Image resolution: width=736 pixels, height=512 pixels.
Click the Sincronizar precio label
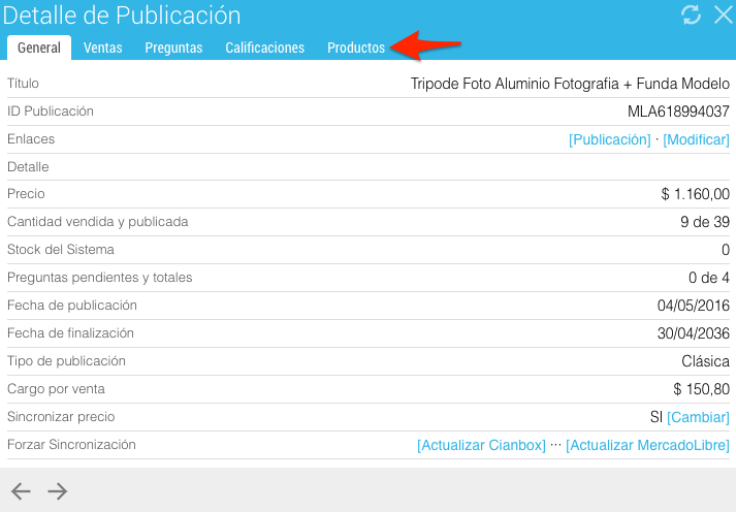click(61, 417)
